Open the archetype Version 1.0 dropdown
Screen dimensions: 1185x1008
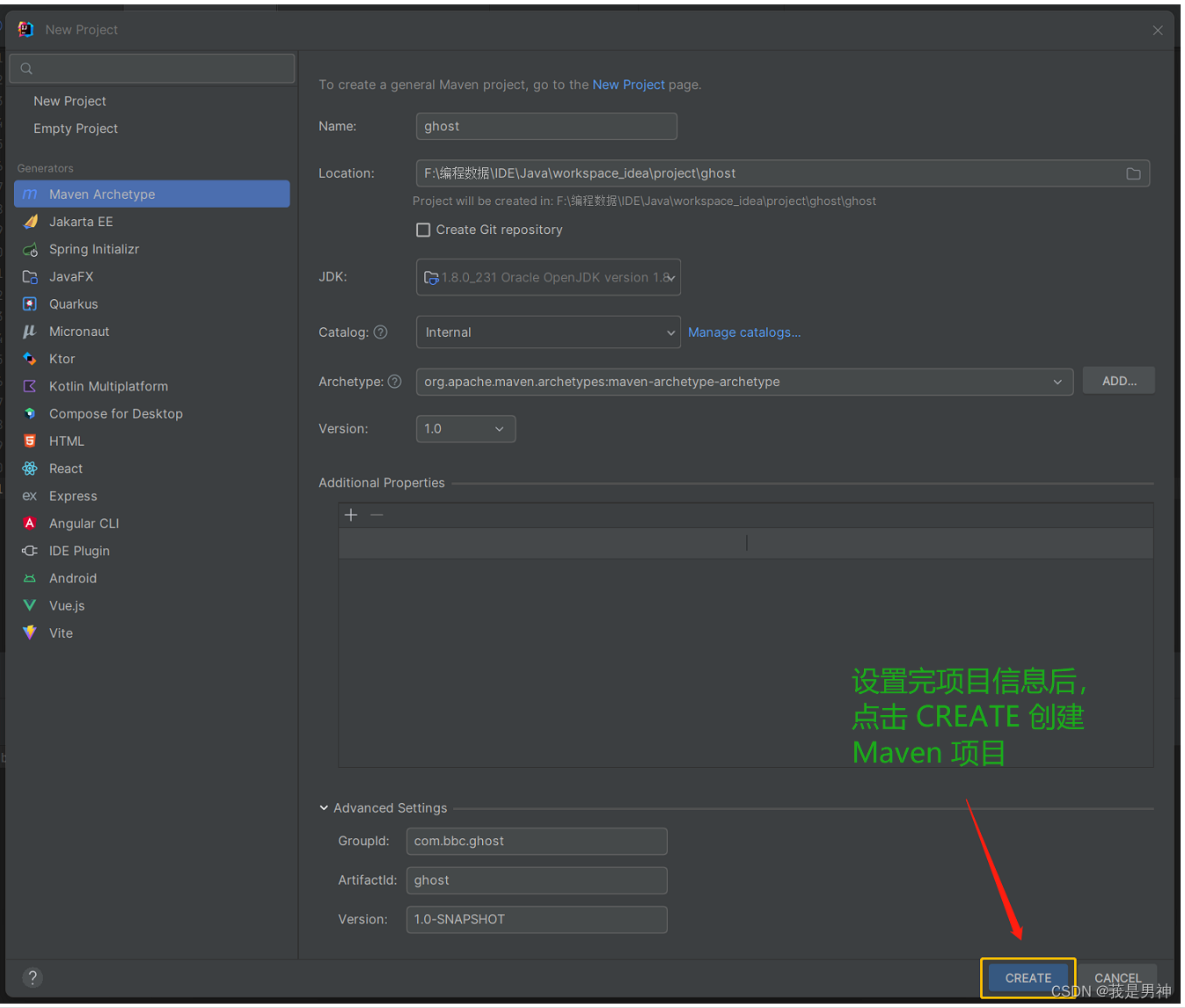point(465,429)
